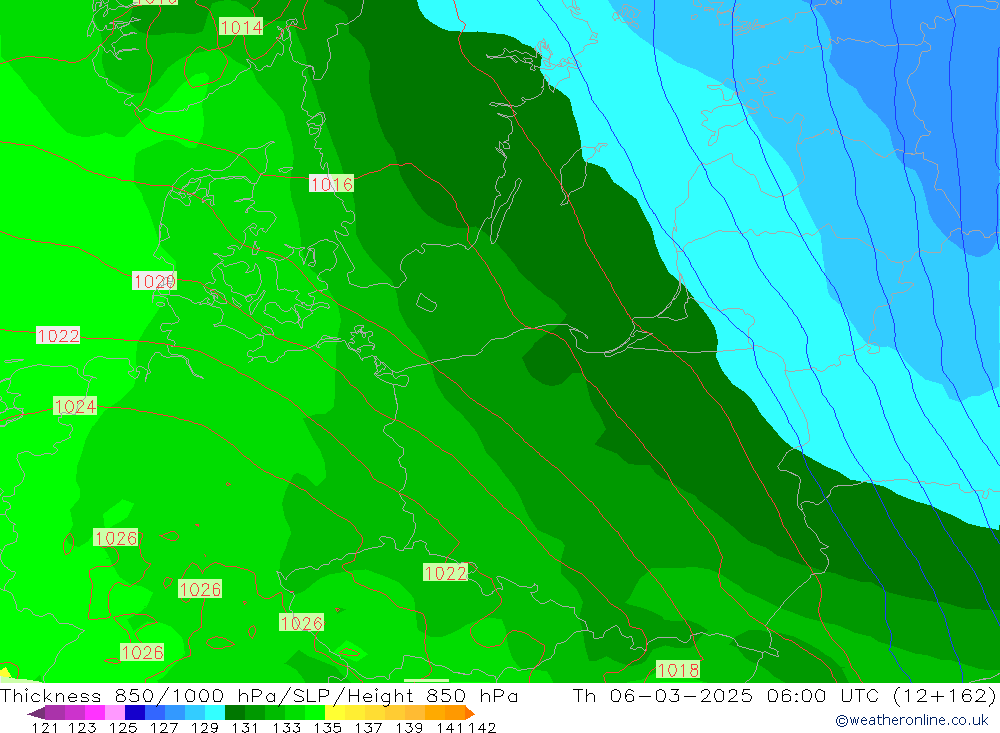Click the 1018 isobar label
Viewport: 1000px width, 733px height.
click(x=678, y=670)
